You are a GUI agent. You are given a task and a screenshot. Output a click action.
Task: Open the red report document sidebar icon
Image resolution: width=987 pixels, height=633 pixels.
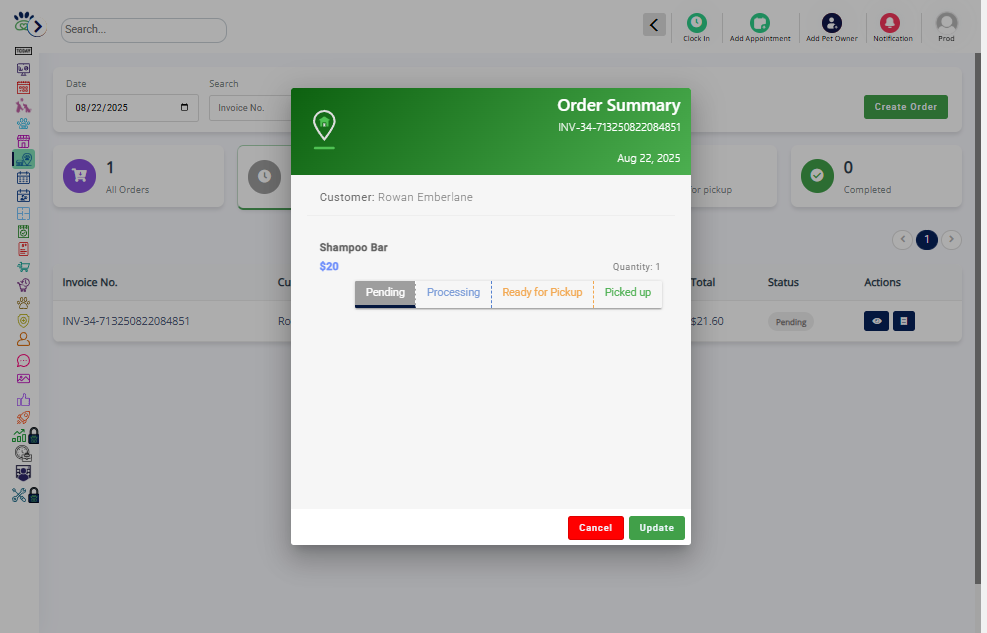(x=23, y=249)
